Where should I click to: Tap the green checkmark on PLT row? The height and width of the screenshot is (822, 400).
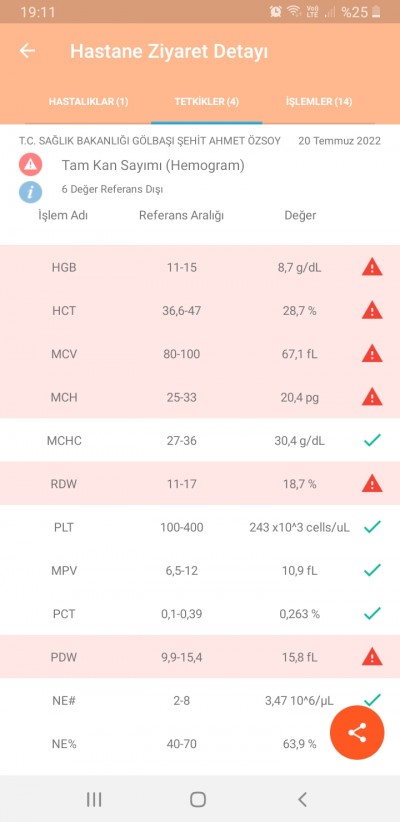tap(372, 527)
